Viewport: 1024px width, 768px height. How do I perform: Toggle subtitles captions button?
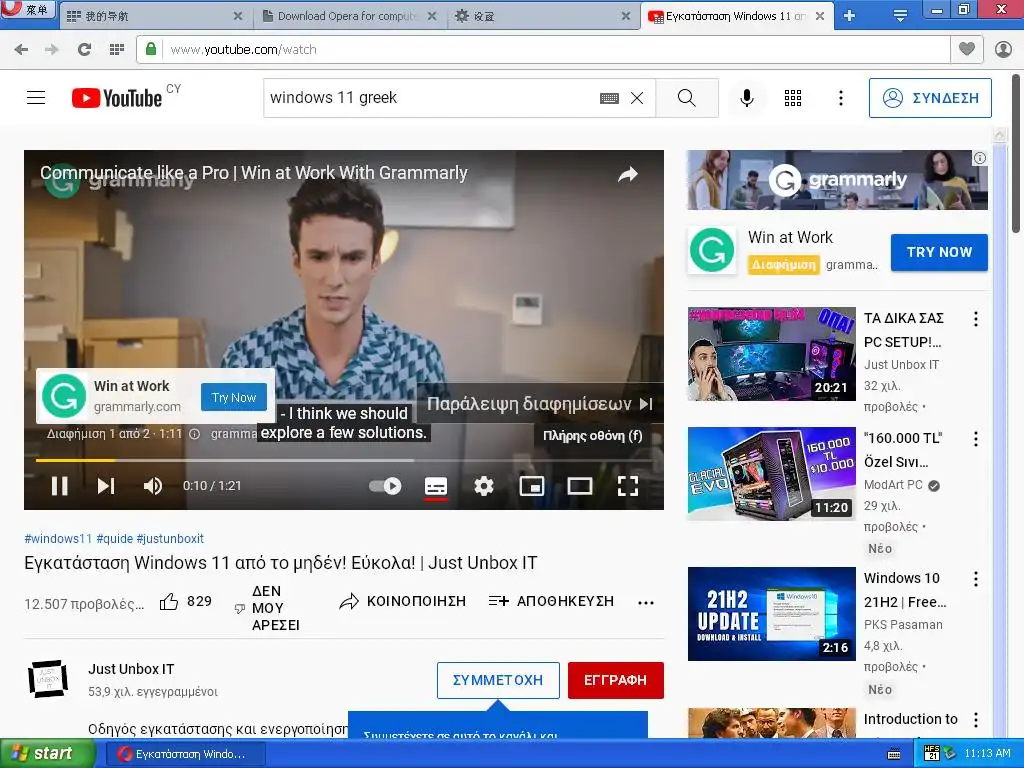(436, 486)
